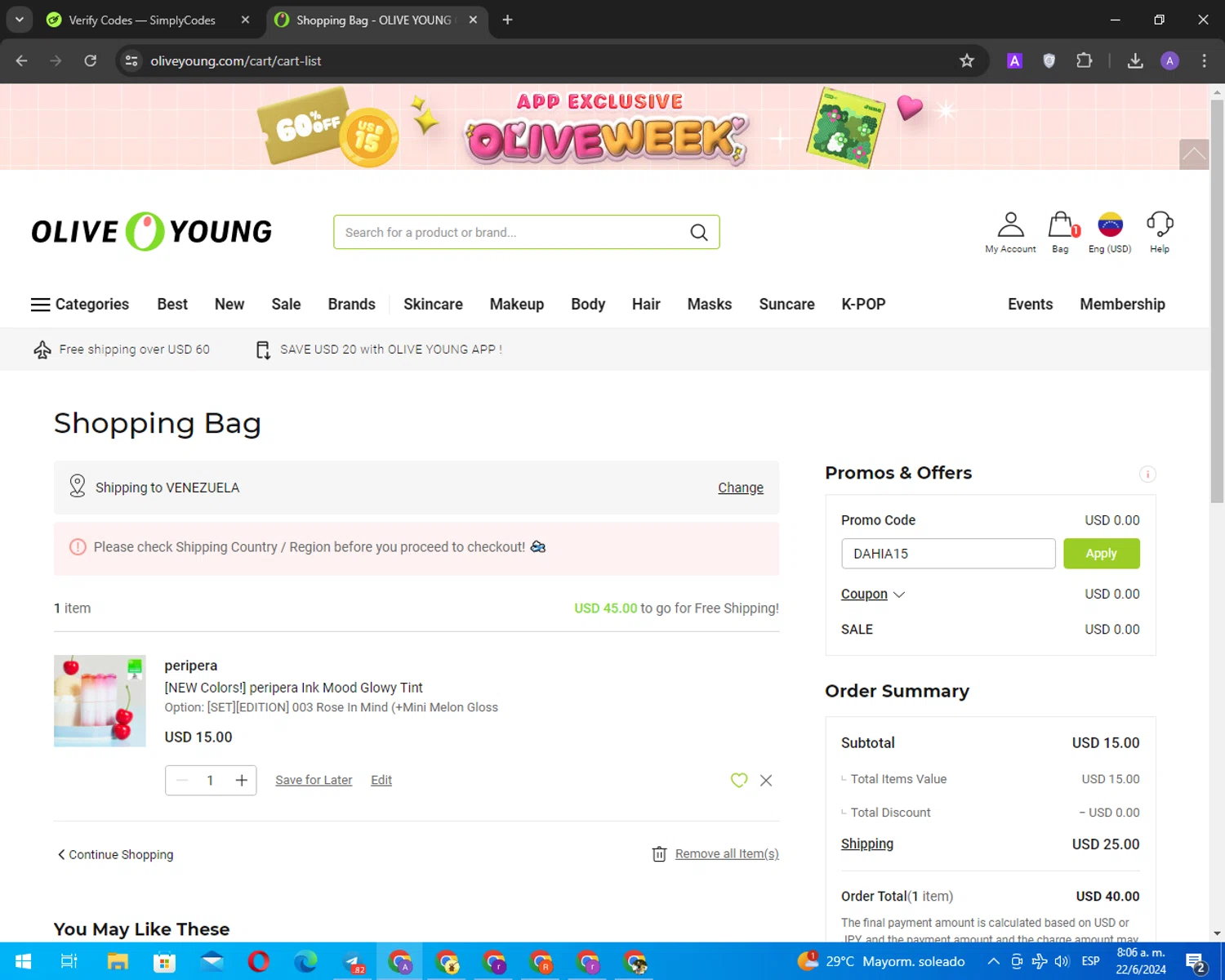Go to the Makeup category
The image size is (1225, 980).
point(517,305)
